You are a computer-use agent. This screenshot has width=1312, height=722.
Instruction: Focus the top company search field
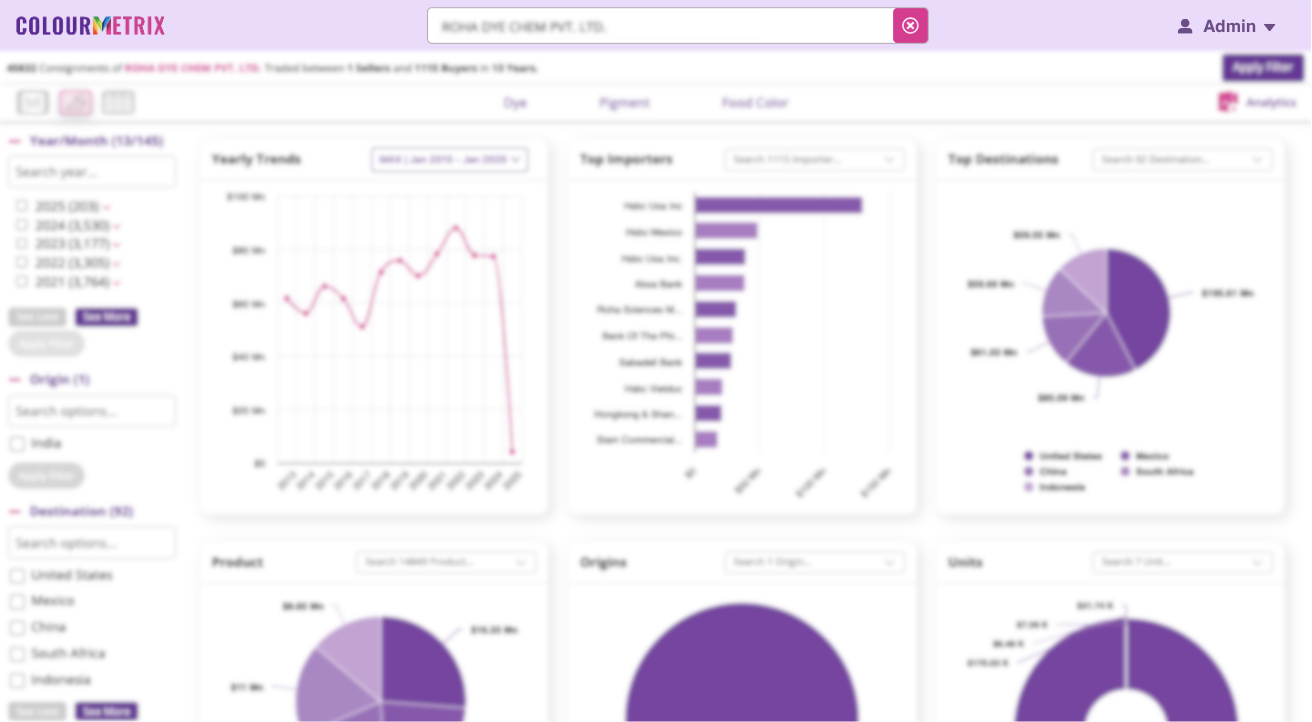(661, 26)
